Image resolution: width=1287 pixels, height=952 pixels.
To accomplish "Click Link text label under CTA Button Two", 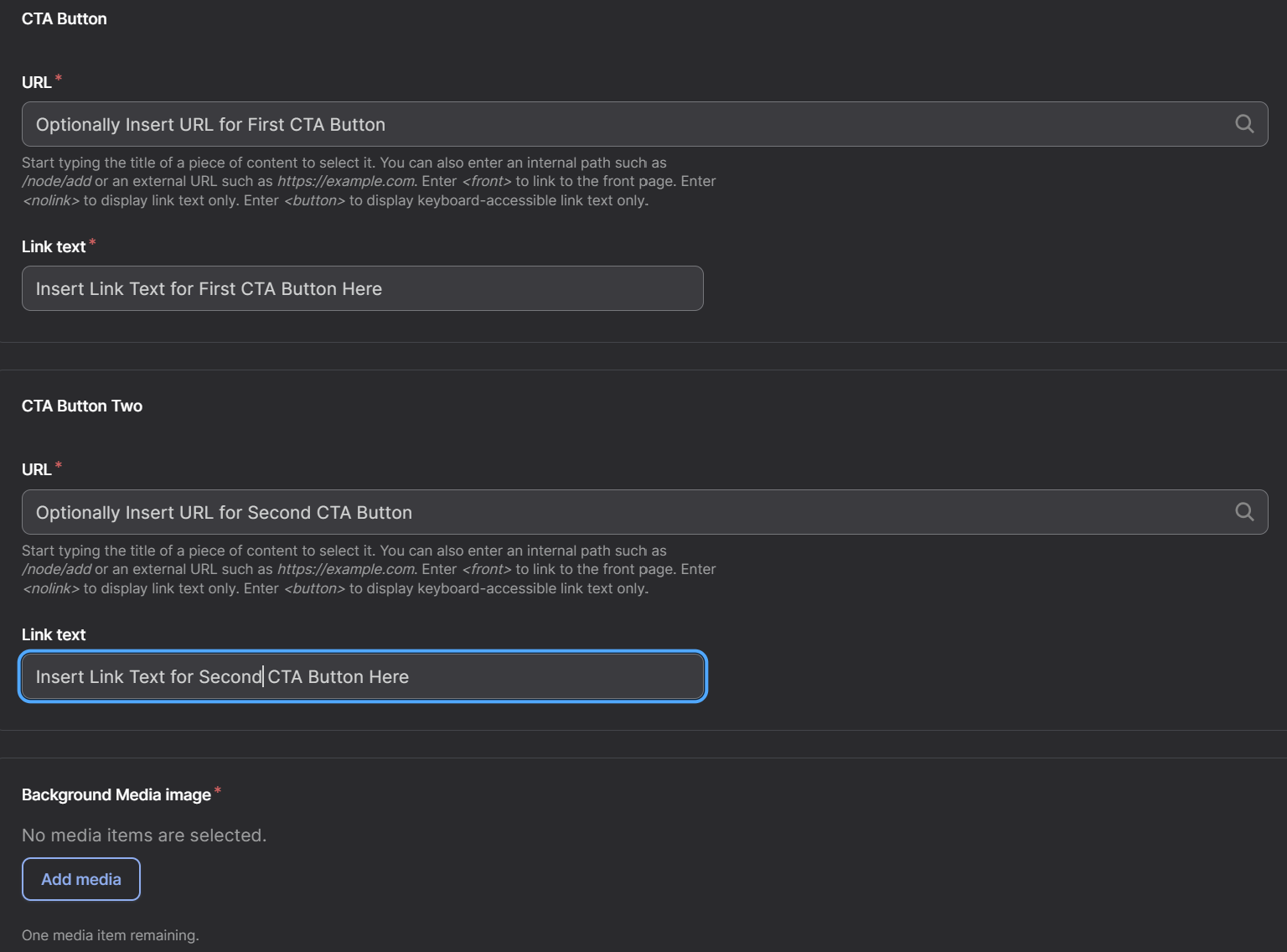I will pyautogui.click(x=54, y=634).
